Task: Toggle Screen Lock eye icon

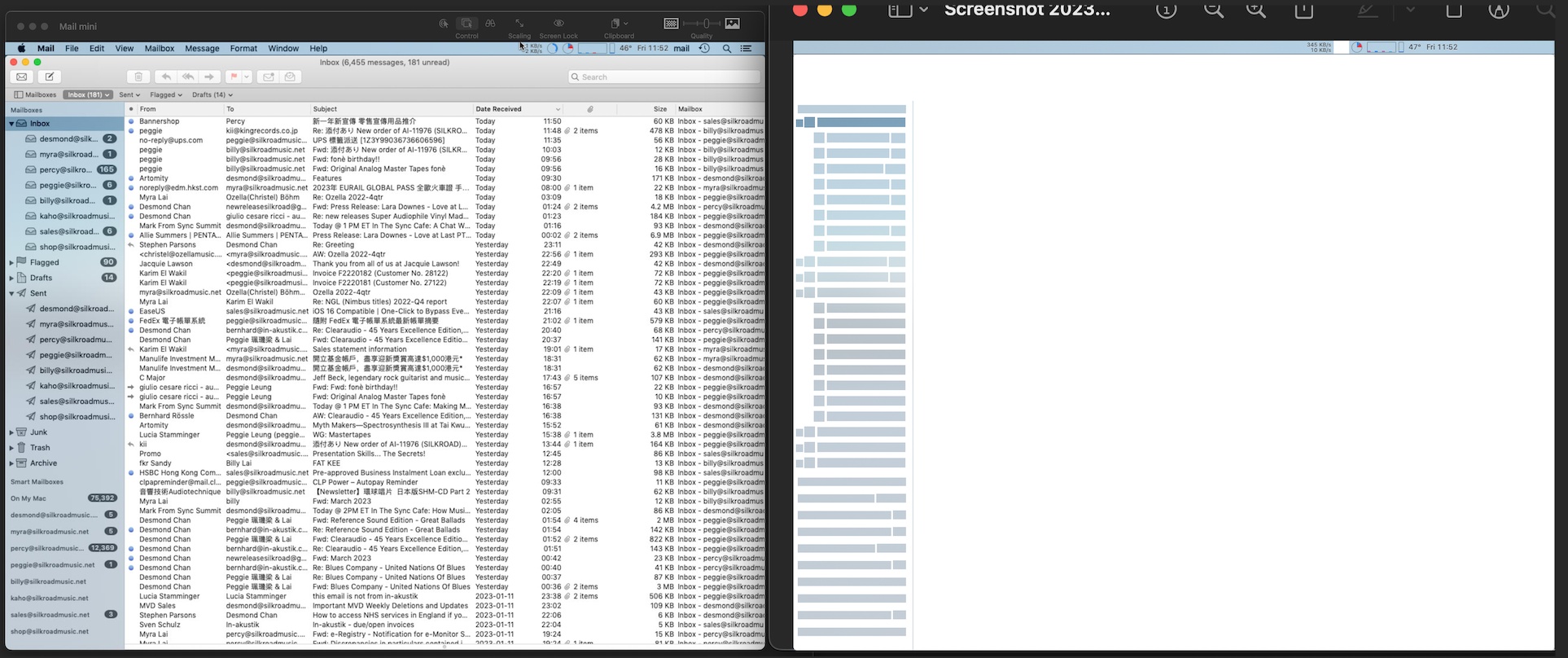Action: pos(558,24)
